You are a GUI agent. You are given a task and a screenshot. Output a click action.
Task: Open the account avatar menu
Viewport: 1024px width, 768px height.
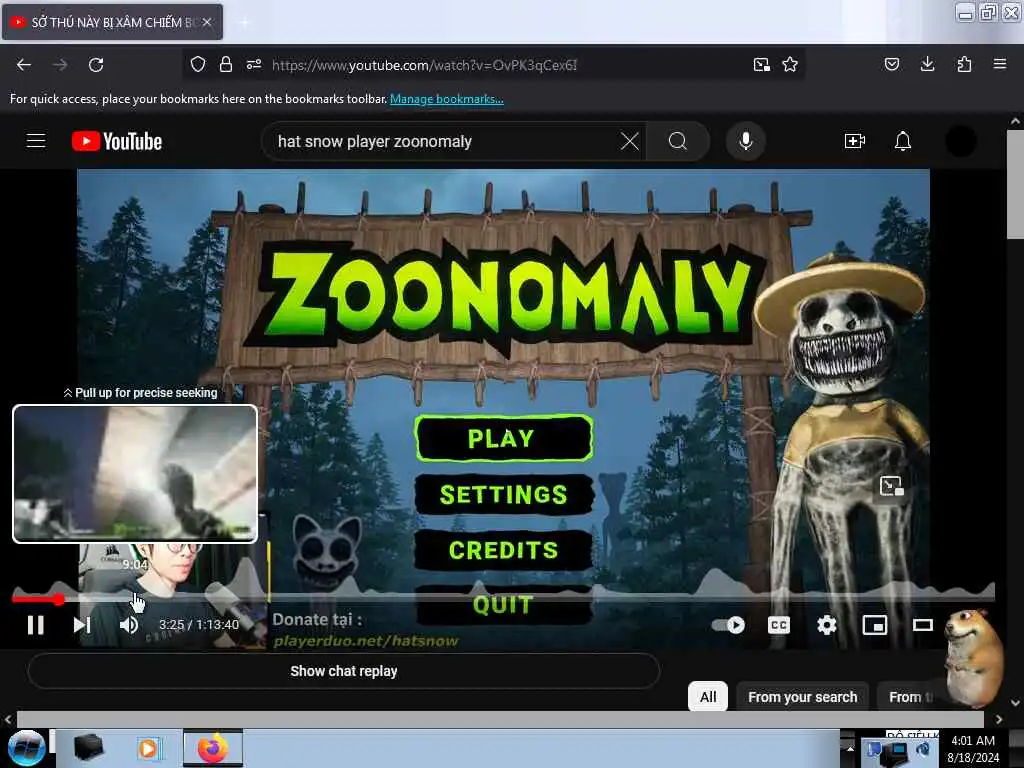pos(961,141)
